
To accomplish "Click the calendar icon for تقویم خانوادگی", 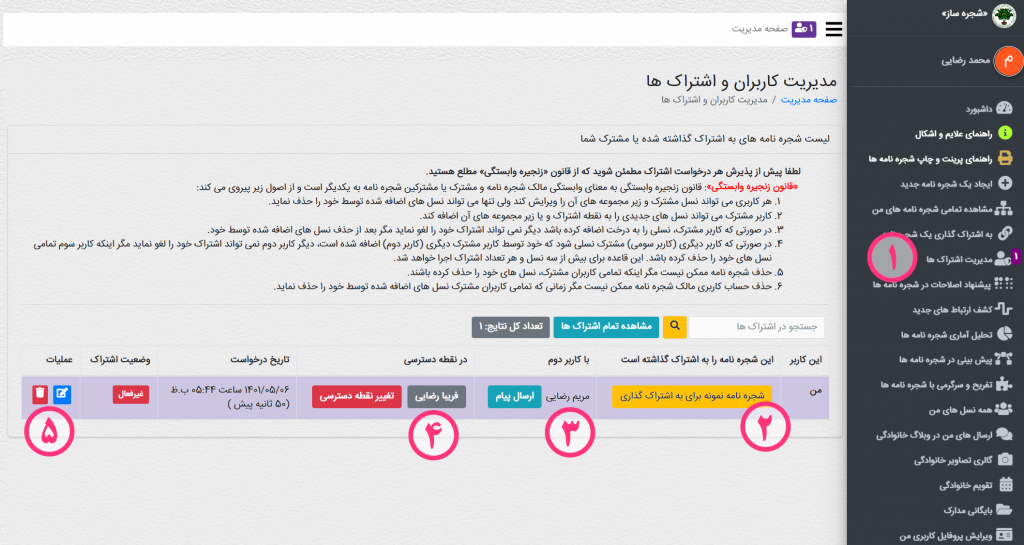I will tap(1006, 484).
